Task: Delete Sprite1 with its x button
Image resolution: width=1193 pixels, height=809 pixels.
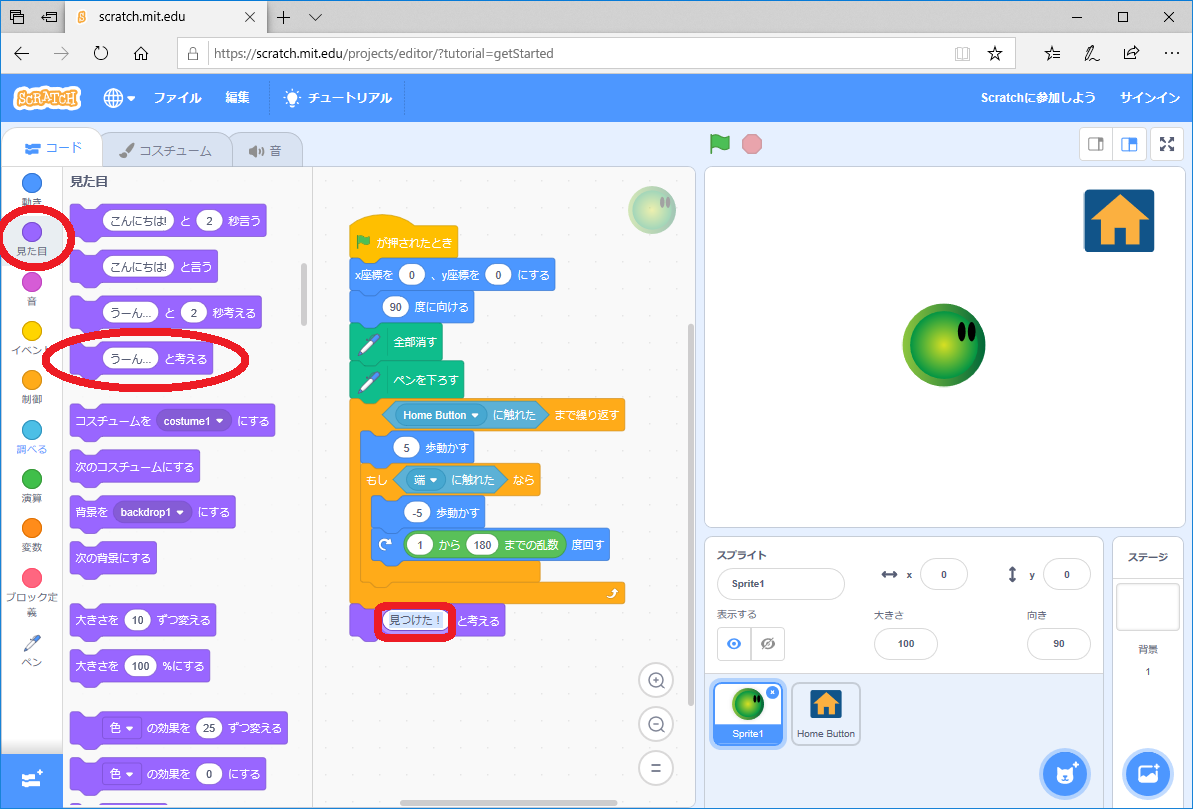Action: 772,692
